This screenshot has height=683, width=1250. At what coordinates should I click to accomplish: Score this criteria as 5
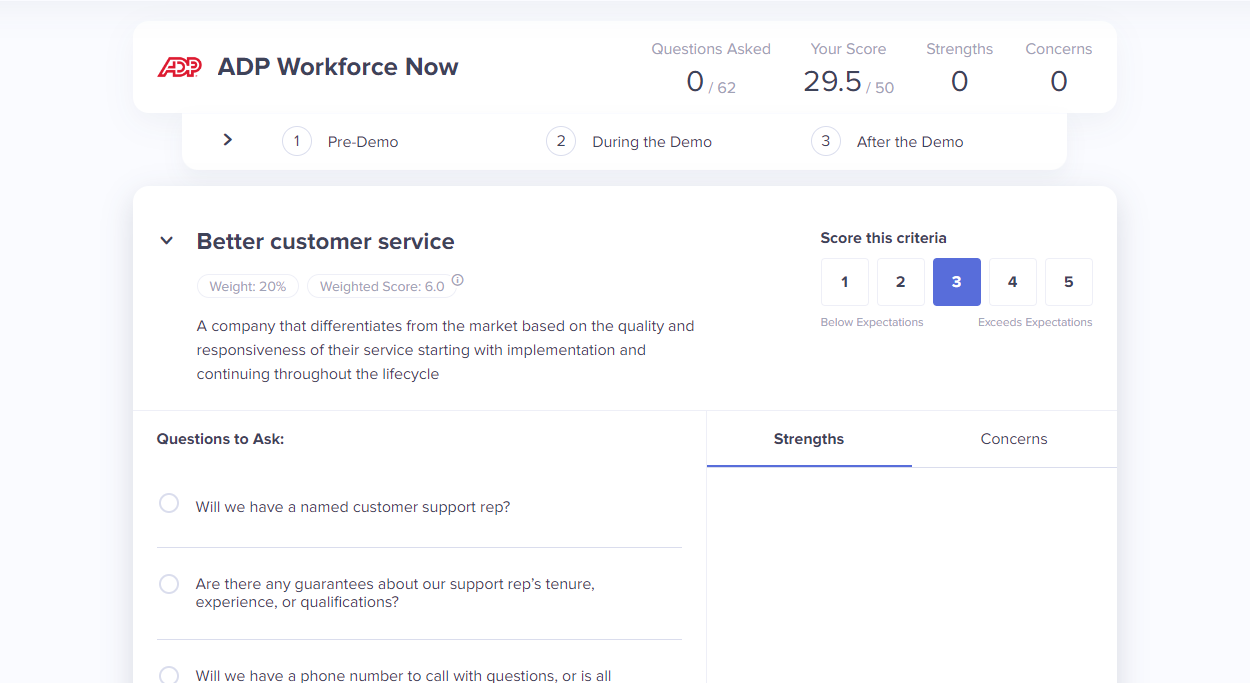coord(1069,282)
